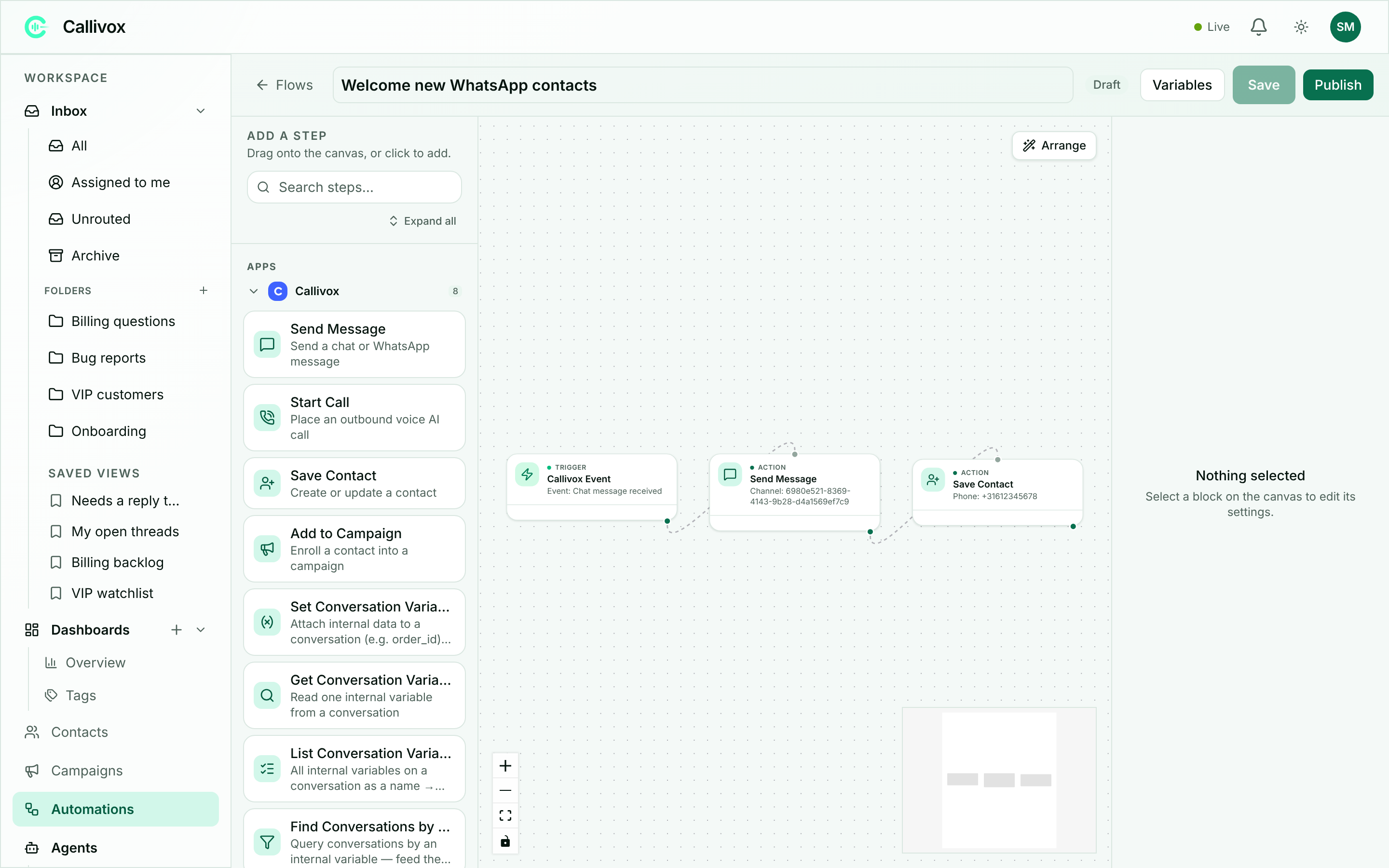
Task: Expand all step groups
Action: [x=422, y=221]
